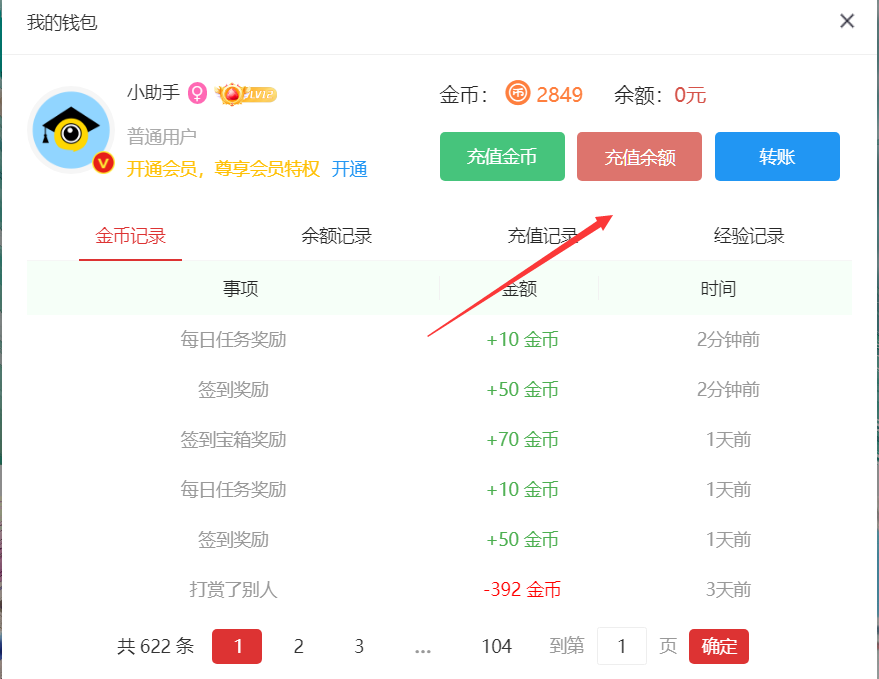879x679 pixels.
Task: Close the wallet dialog with X
Action: pos(847,21)
